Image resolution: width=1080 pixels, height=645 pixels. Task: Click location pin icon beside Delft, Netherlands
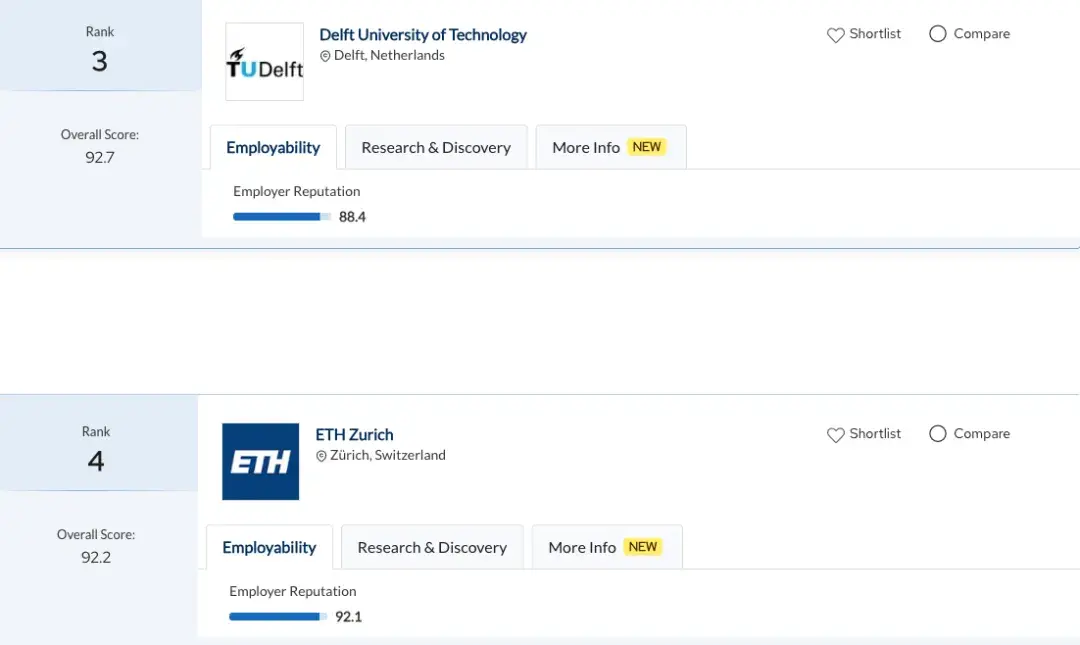point(325,56)
